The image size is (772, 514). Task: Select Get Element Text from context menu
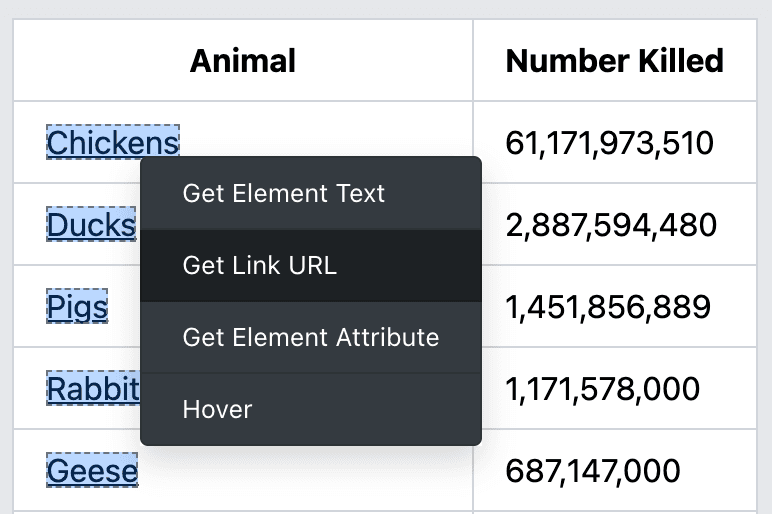[283, 193]
